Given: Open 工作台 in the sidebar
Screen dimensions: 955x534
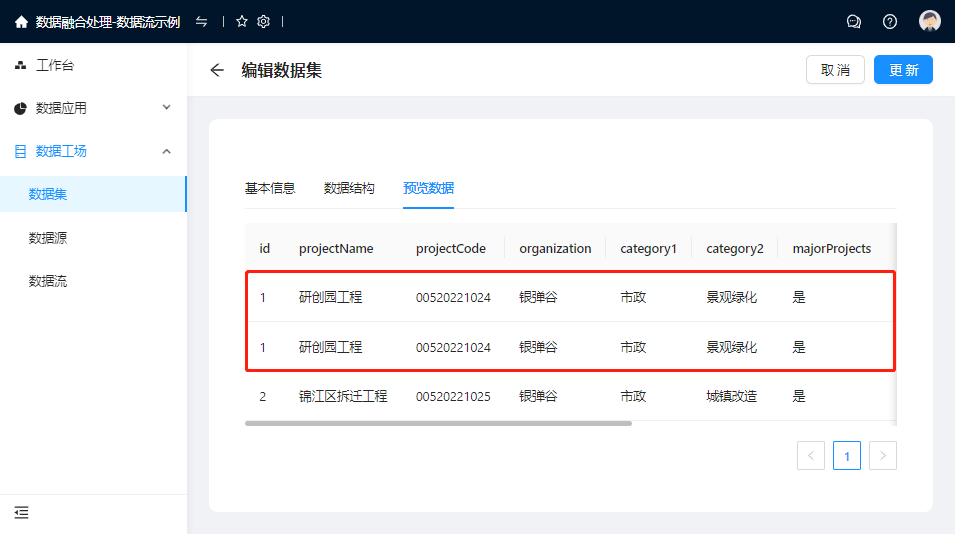Looking at the screenshot, I should click(55, 66).
